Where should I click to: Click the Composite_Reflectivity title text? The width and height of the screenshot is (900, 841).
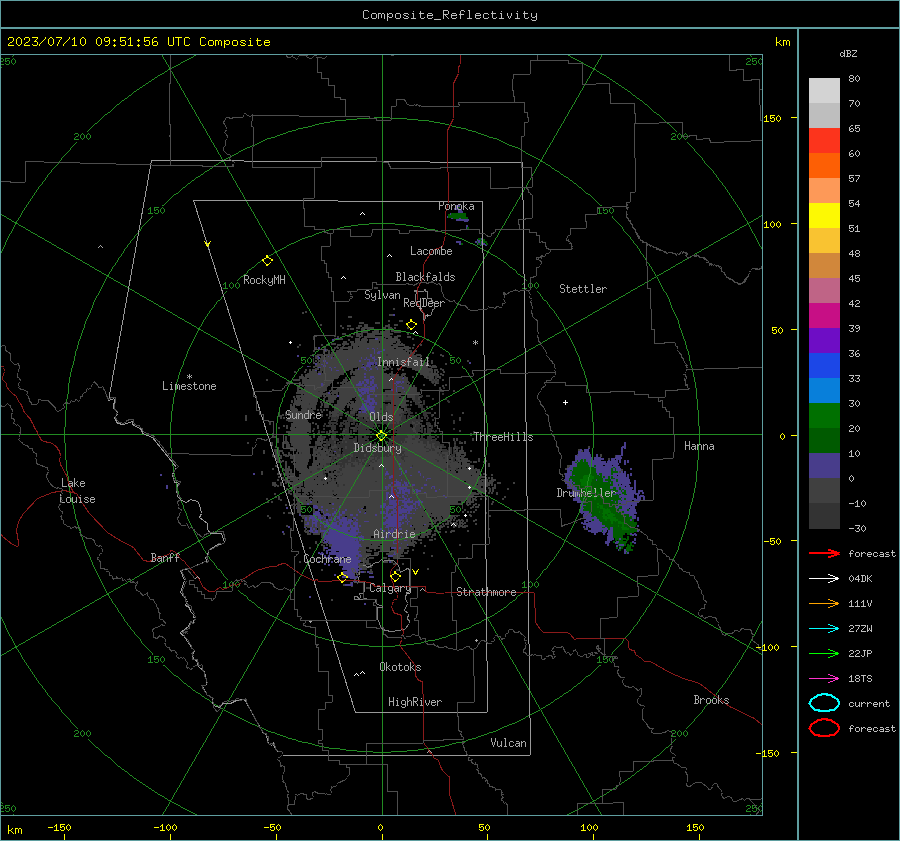(450, 15)
